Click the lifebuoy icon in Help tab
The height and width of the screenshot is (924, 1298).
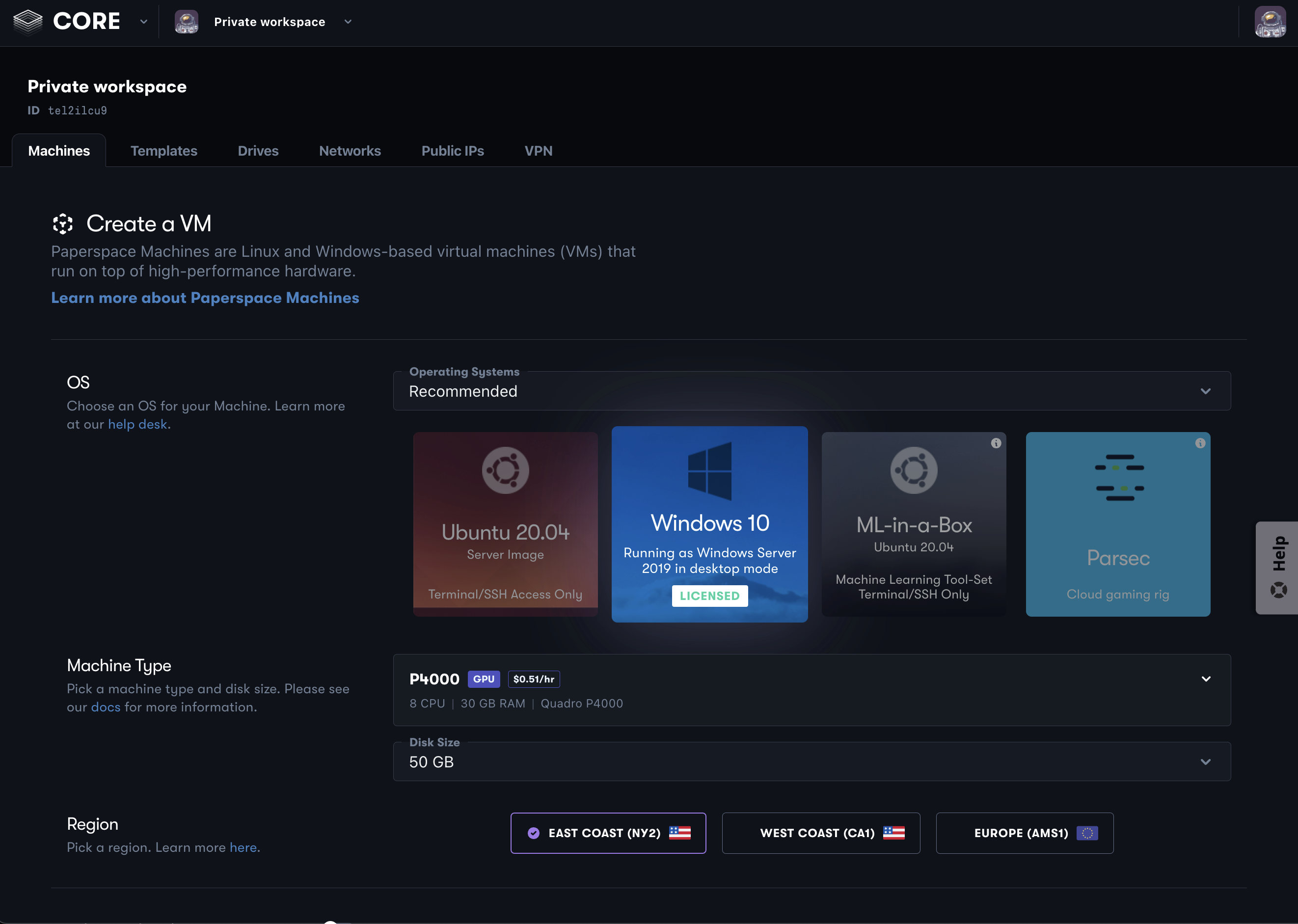click(1279, 590)
